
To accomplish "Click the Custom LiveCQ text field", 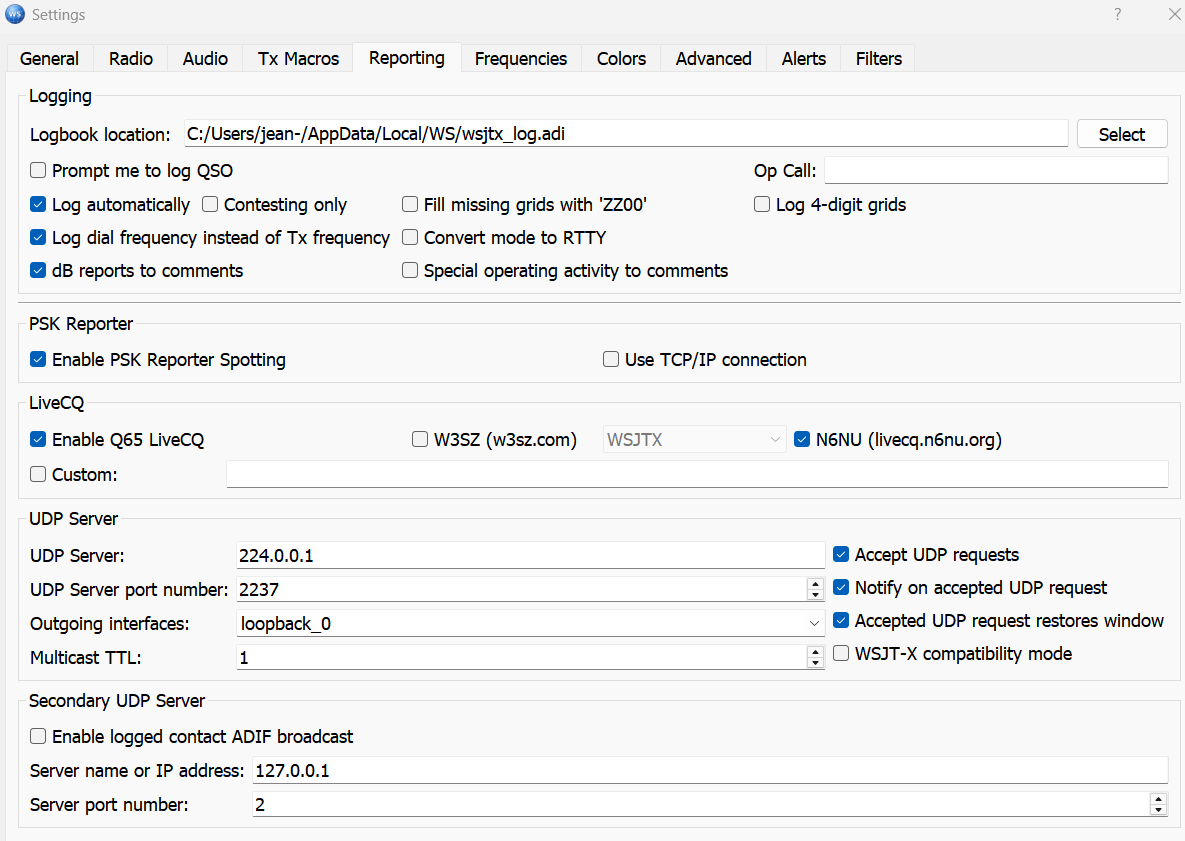I will [x=697, y=475].
